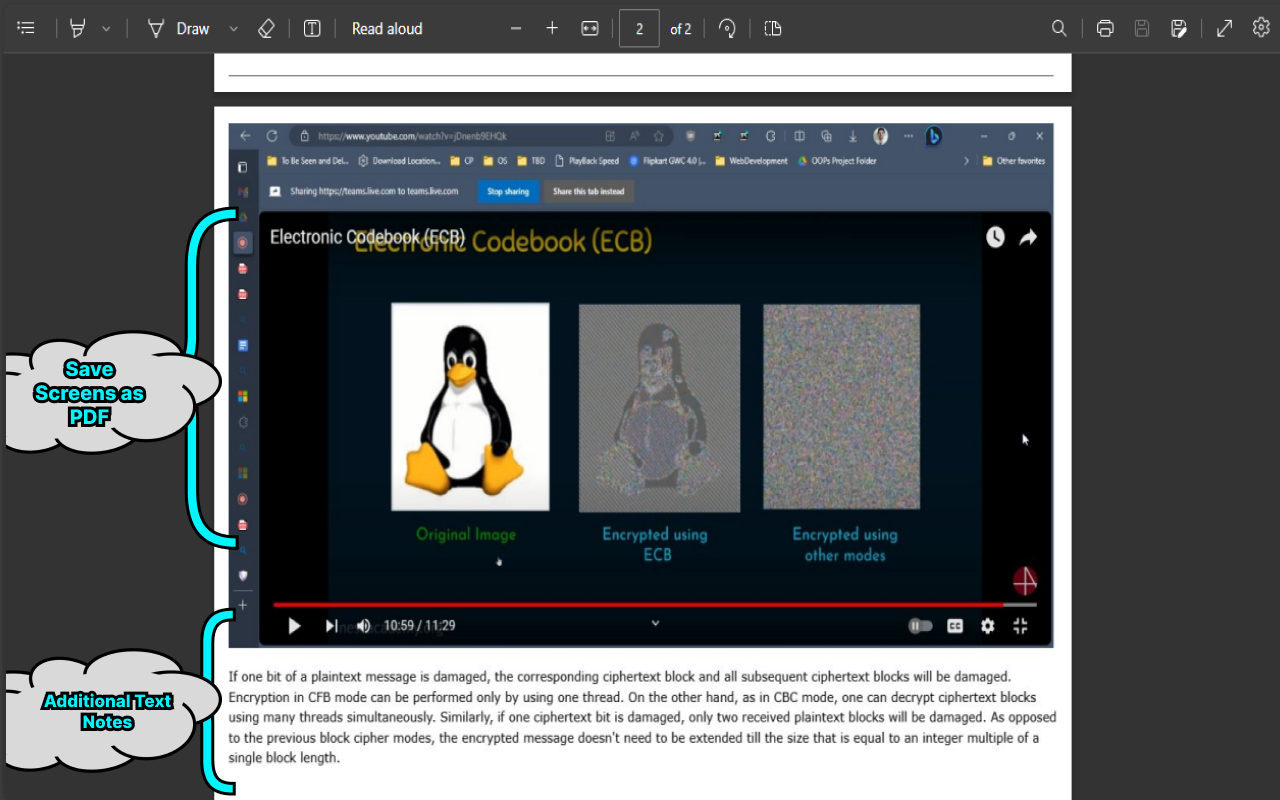The width and height of the screenshot is (1280, 800).
Task: Click the page number input field
Action: pos(639,28)
